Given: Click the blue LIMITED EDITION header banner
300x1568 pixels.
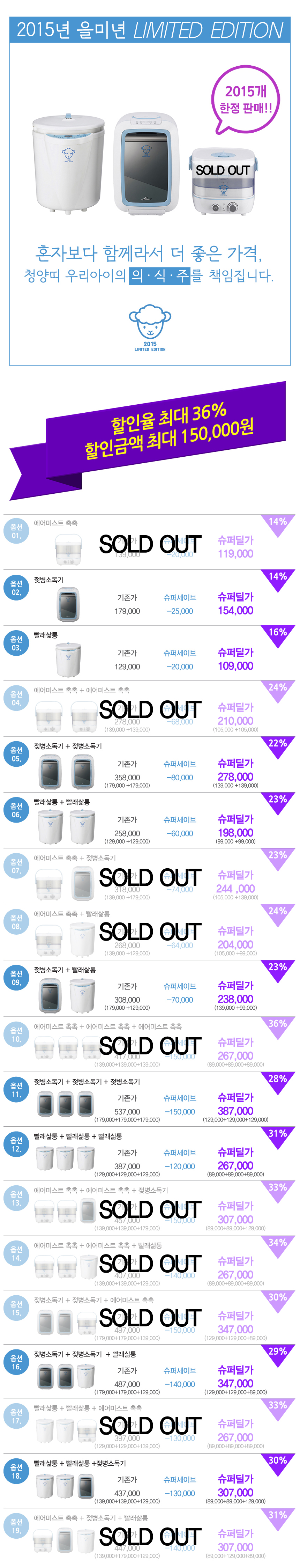Looking at the screenshot, I should pos(150,30).
